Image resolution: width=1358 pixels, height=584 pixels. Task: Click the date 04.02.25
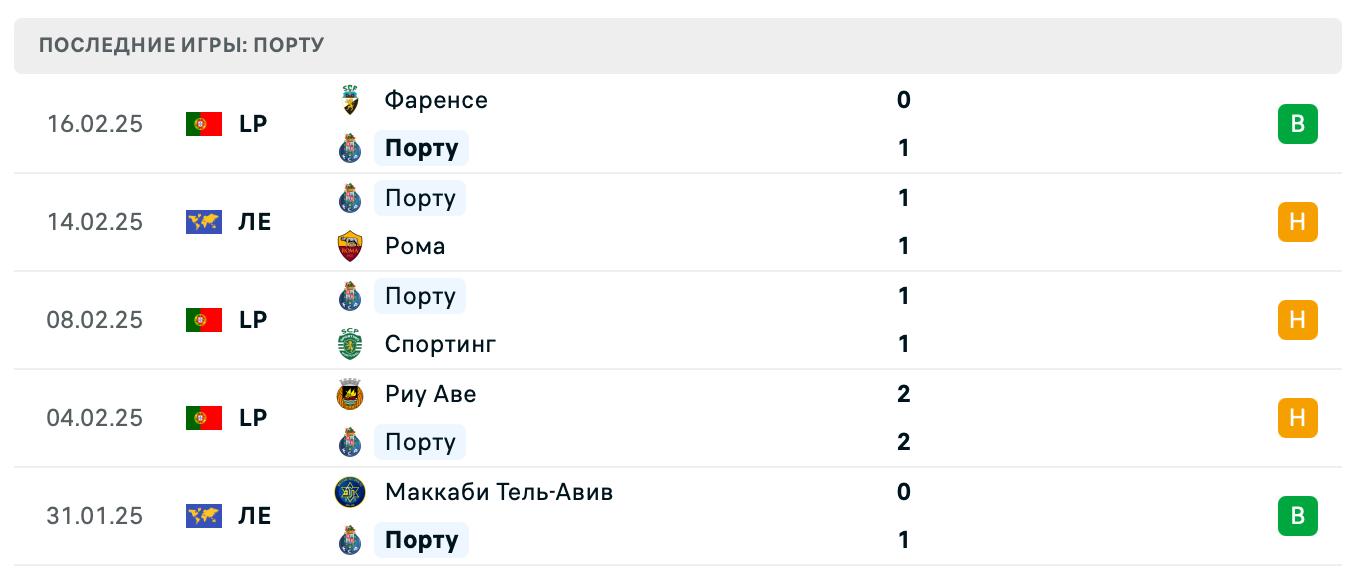[95, 418]
